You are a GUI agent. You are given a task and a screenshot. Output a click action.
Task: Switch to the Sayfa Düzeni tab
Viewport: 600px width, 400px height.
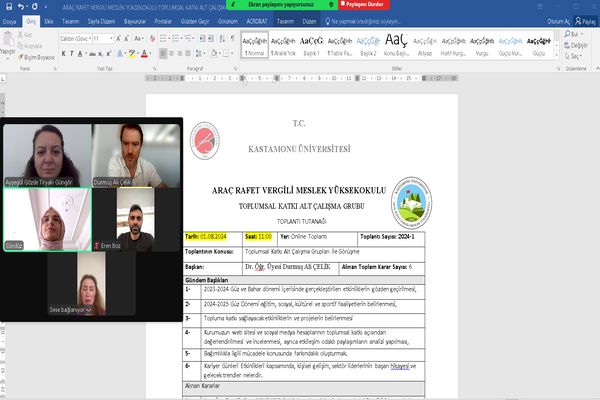[101, 21]
